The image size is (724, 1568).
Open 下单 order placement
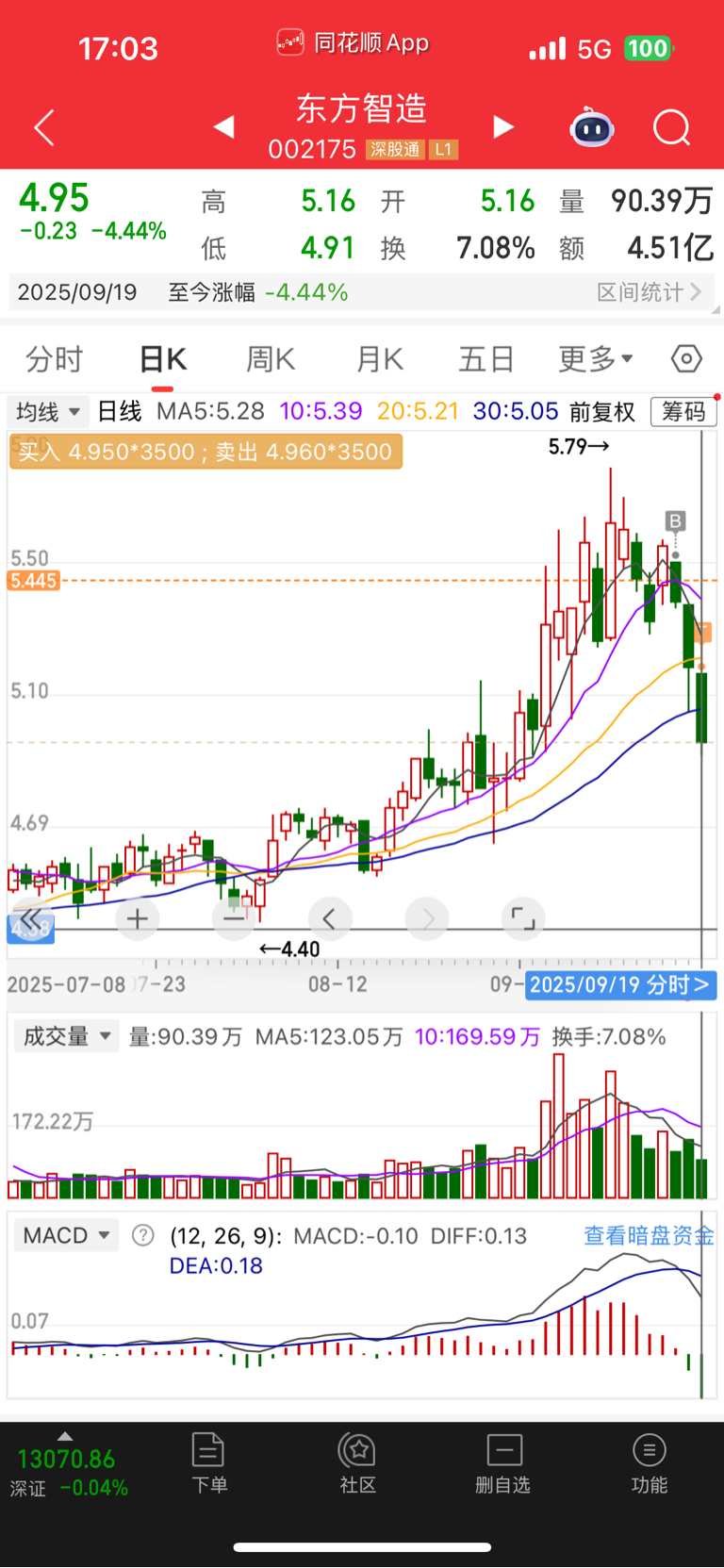209,1463
